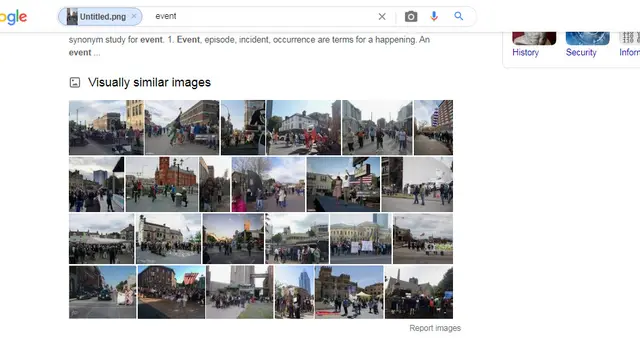
Task: Open first-row image with tan tower building
Action: click(106, 127)
